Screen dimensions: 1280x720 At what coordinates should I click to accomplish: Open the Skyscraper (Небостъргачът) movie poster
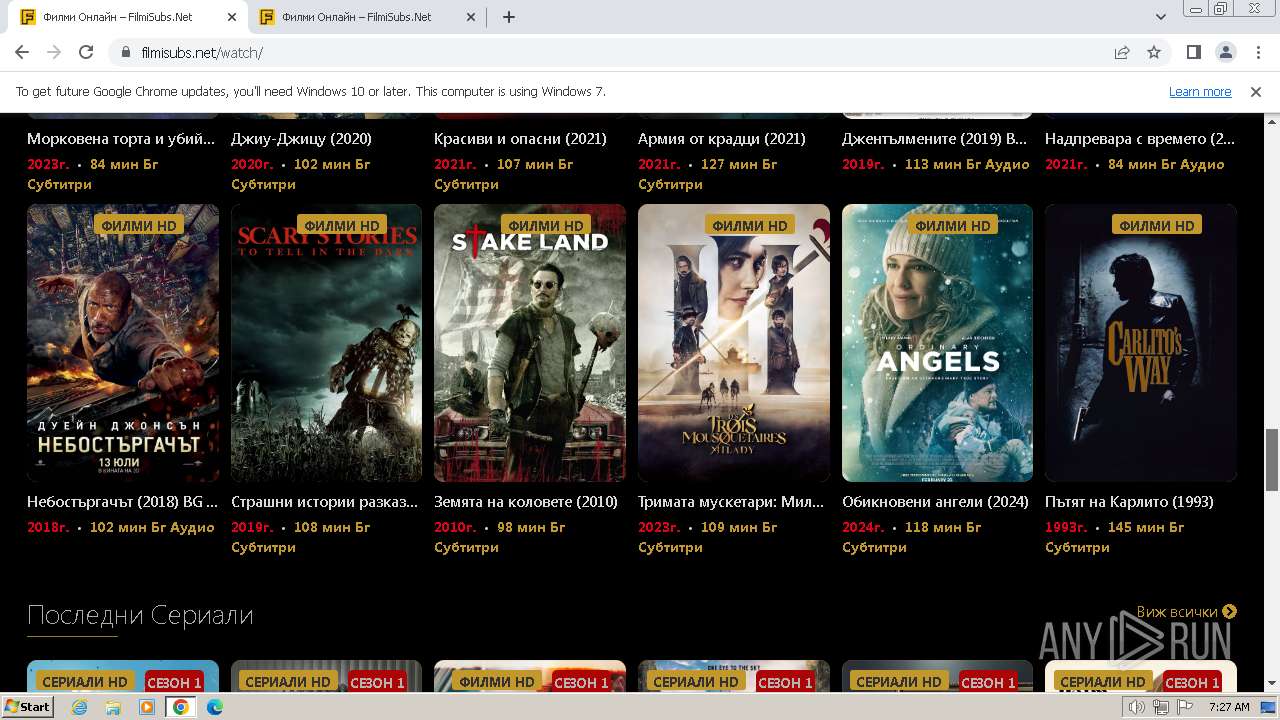coord(123,343)
